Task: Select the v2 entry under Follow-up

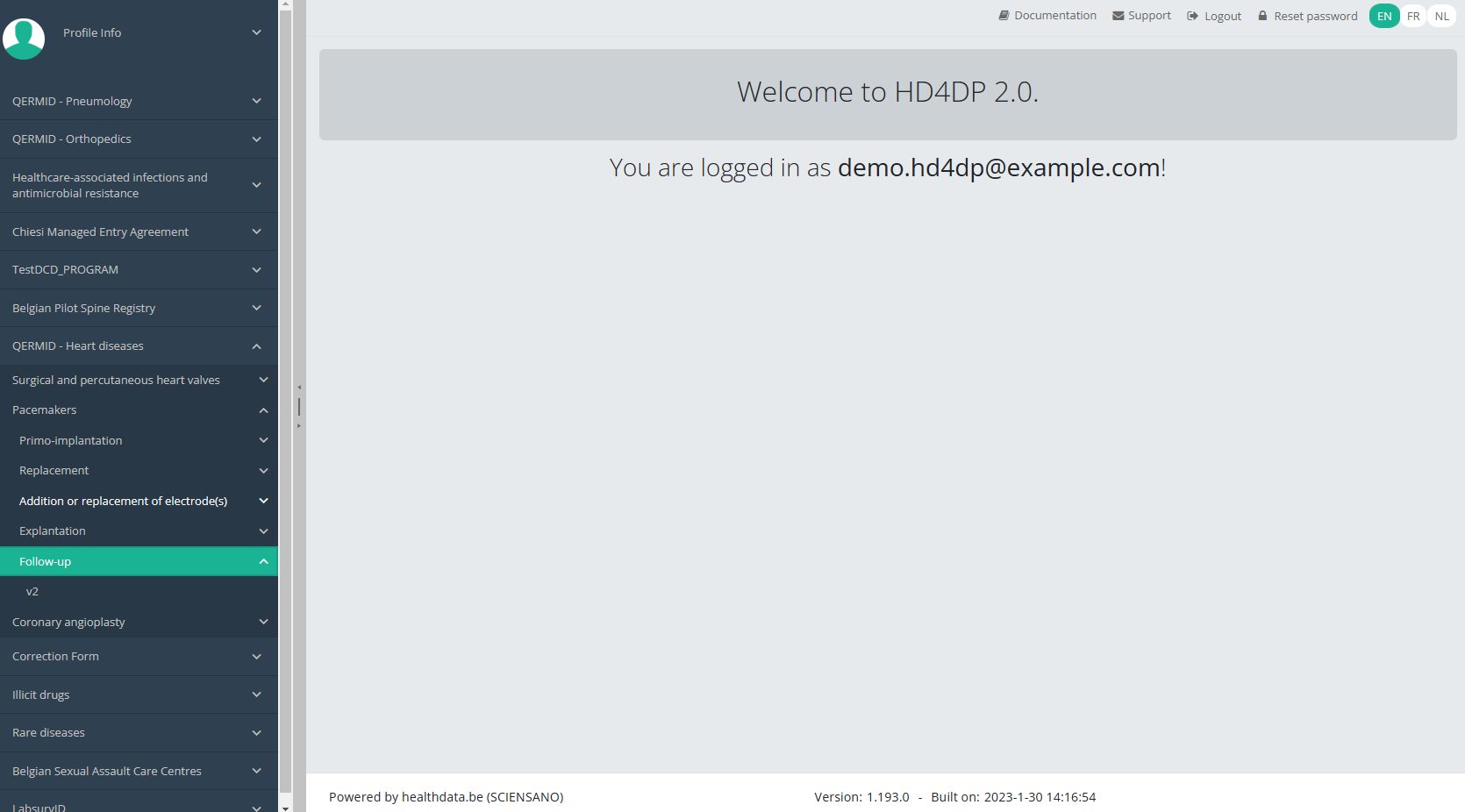Action: tap(32, 592)
